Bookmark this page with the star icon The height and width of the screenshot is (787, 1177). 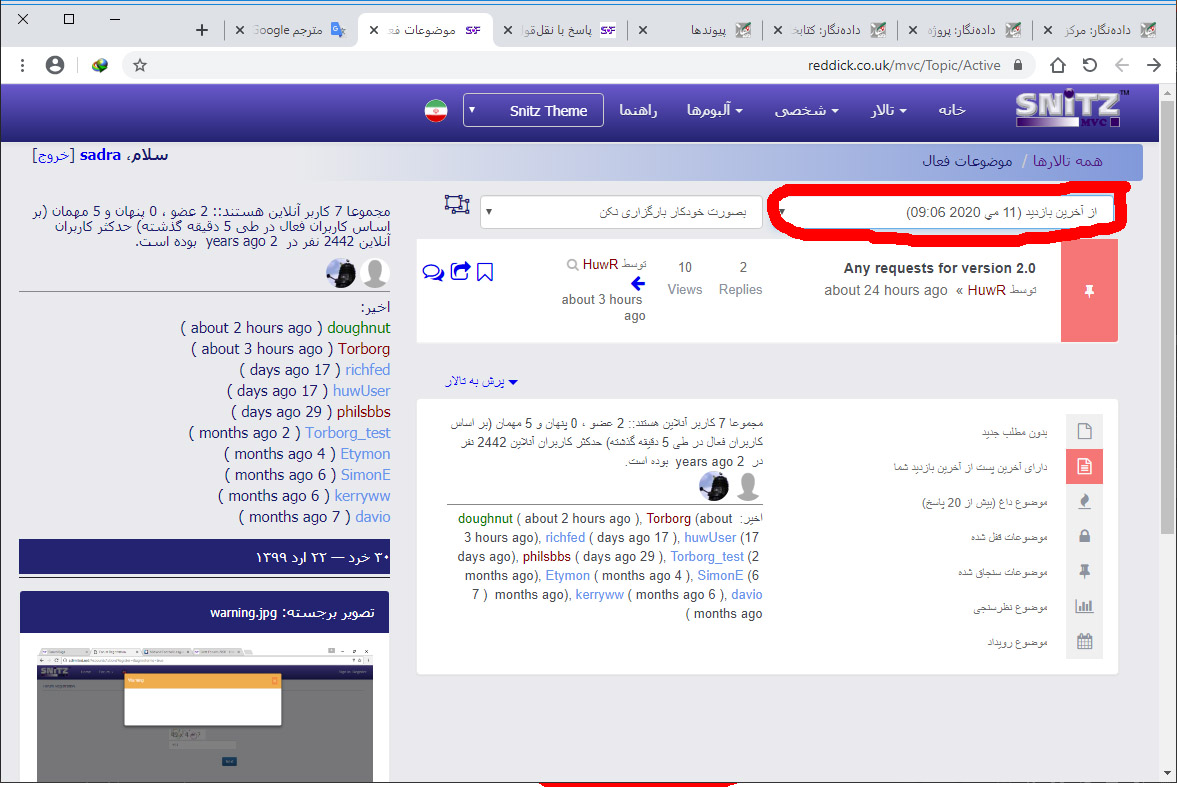point(140,65)
